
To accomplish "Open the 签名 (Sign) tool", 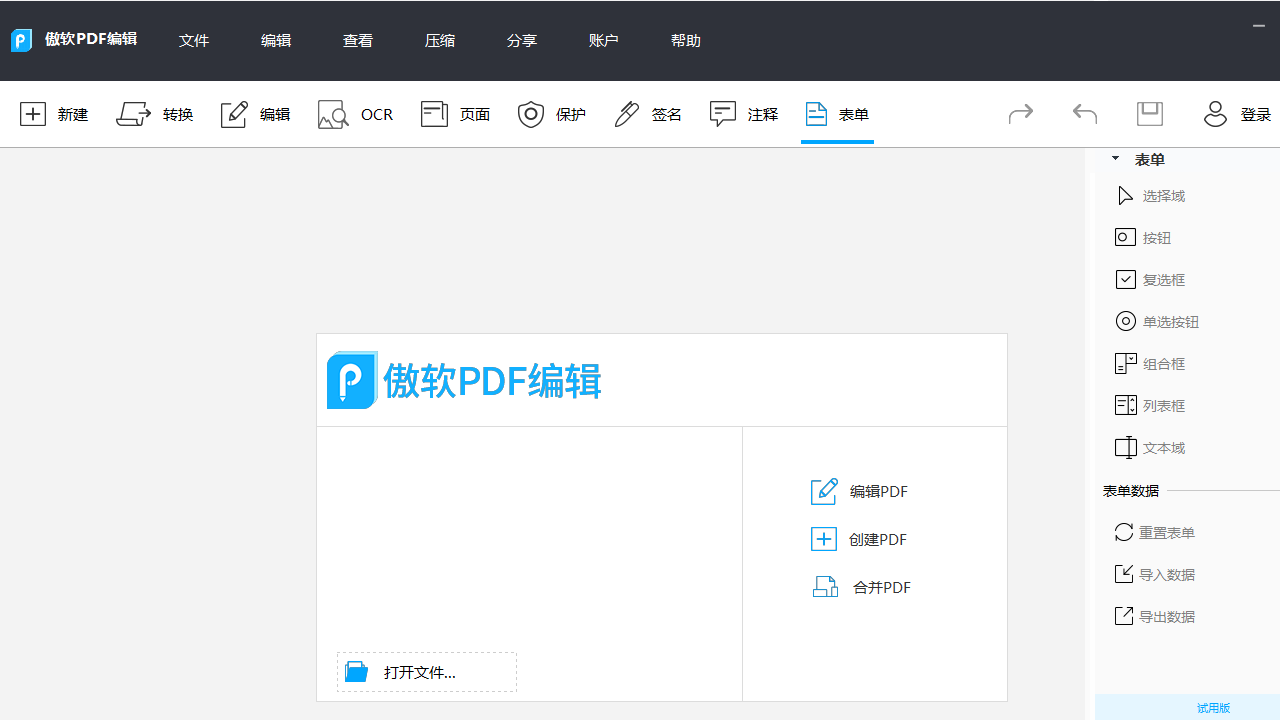I will pos(647,114).
